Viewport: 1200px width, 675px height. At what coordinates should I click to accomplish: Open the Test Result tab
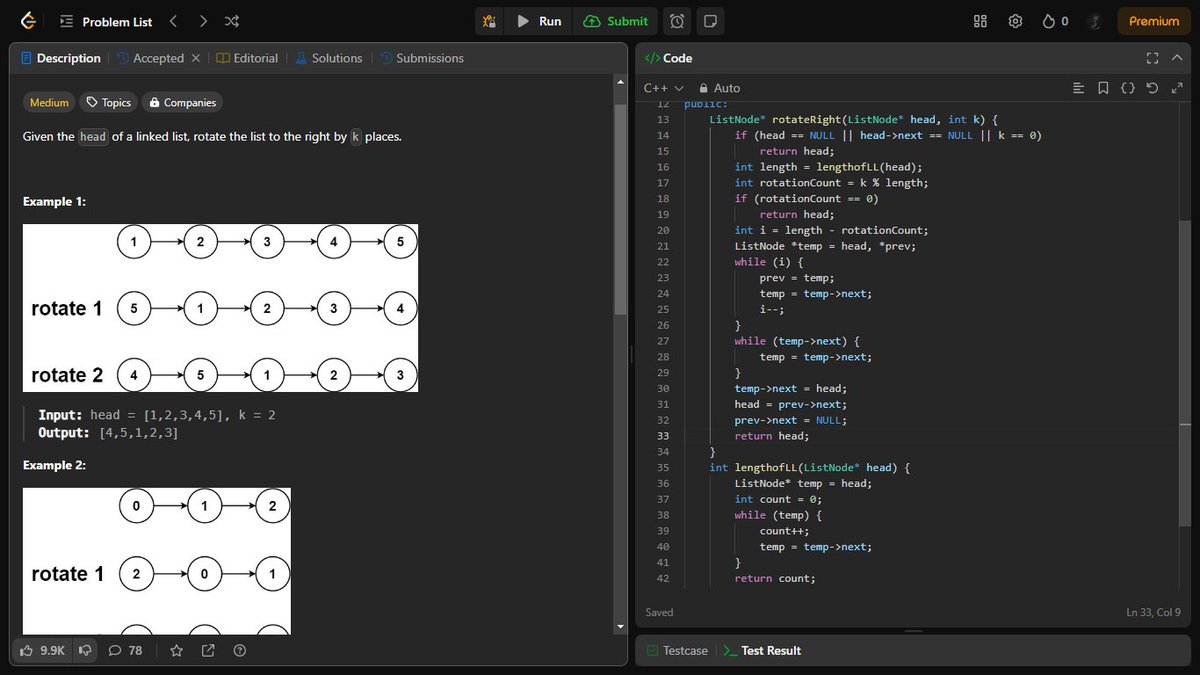coord(762,651)
